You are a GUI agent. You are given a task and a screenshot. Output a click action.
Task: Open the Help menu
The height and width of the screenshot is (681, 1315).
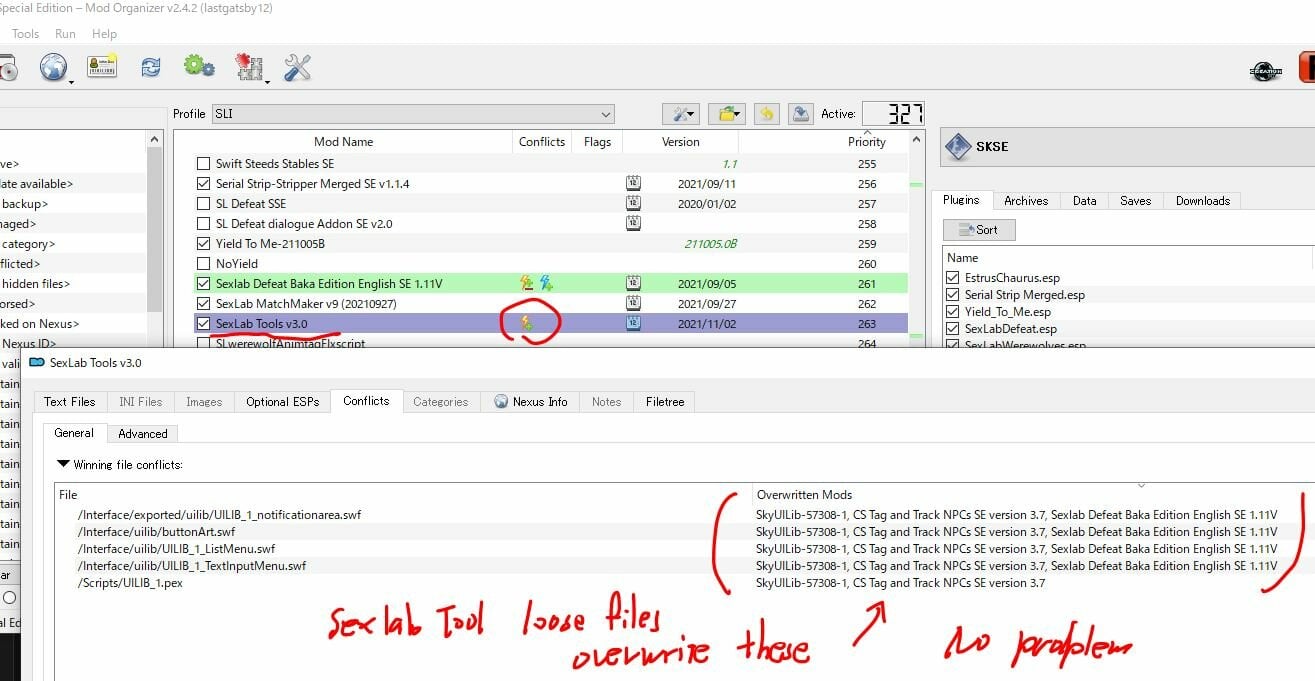(105, 33)
